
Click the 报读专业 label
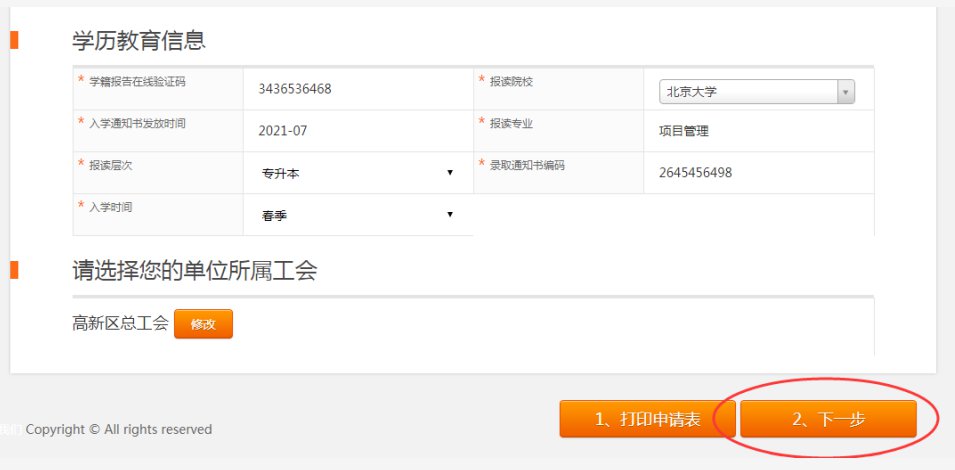(511, 124)
